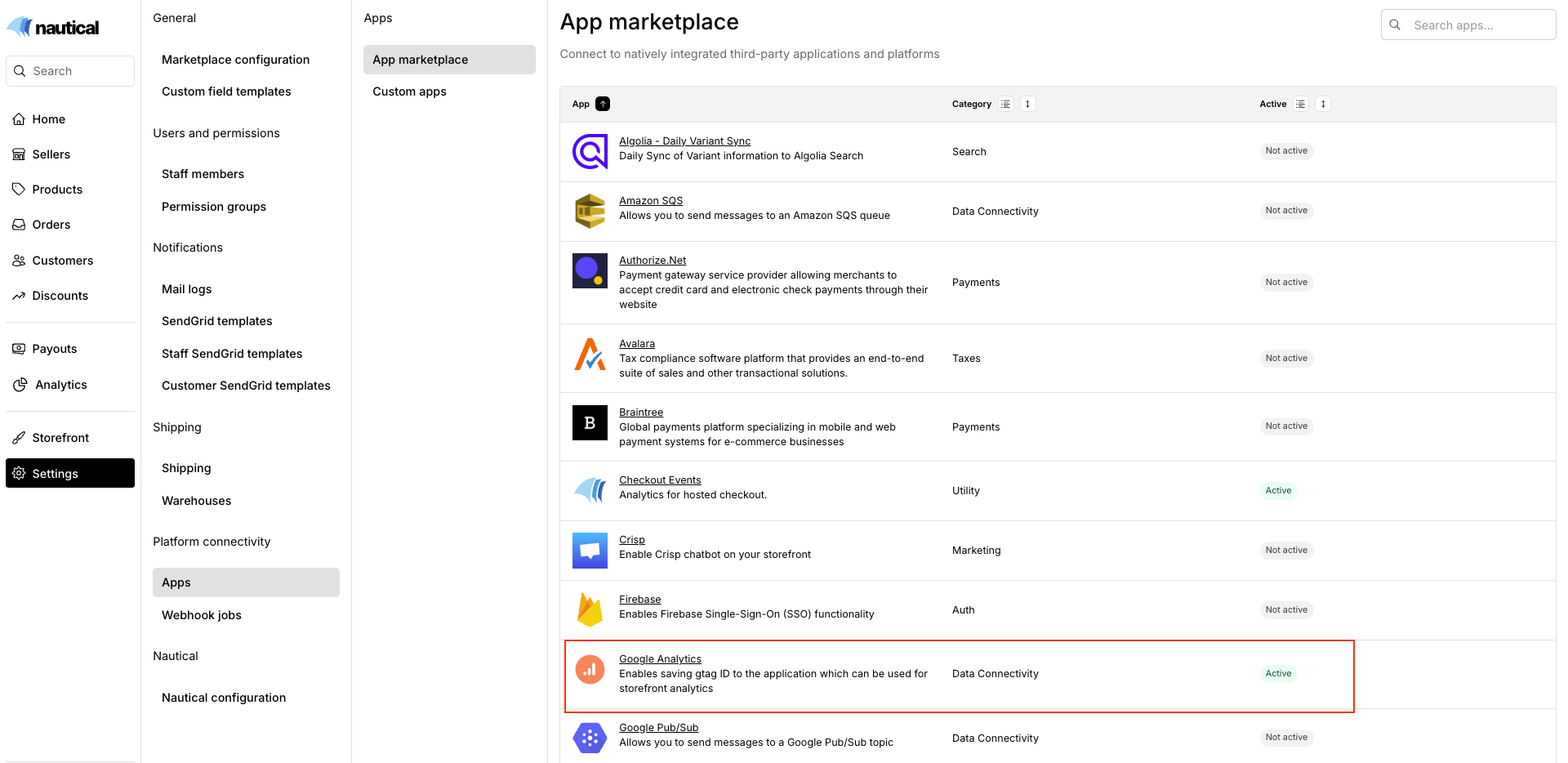Open Amazon SQS link
Image resolution: width=1568 pixels, height=763 pixels.
tap(651, 201)
